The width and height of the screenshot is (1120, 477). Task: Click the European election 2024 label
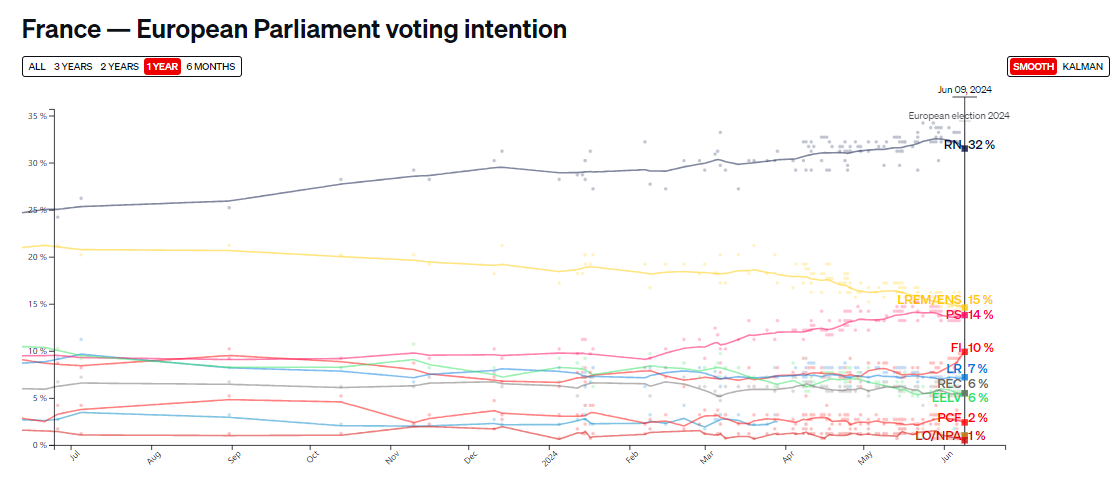point(959,115)
